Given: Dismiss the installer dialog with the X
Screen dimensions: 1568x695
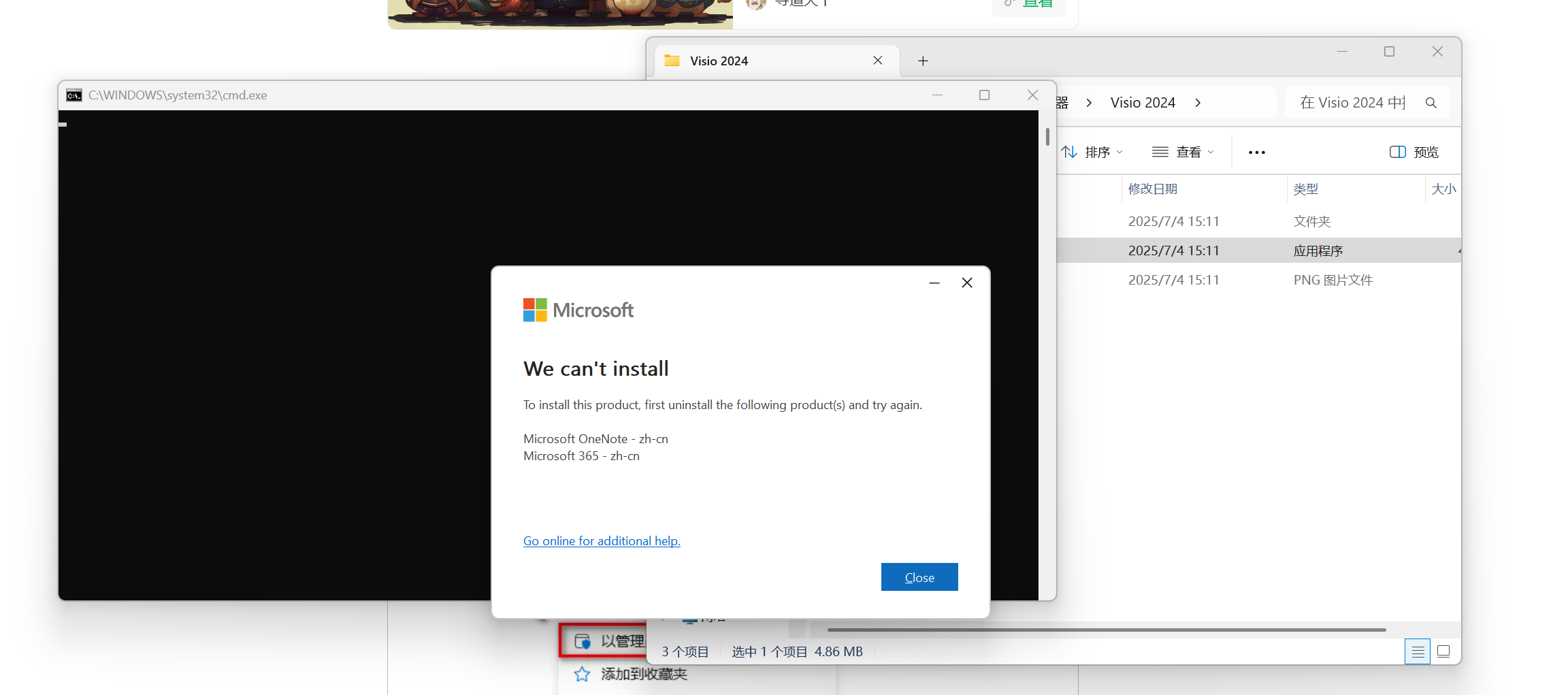Looking at the screenshot, I should tap(967, 282).
